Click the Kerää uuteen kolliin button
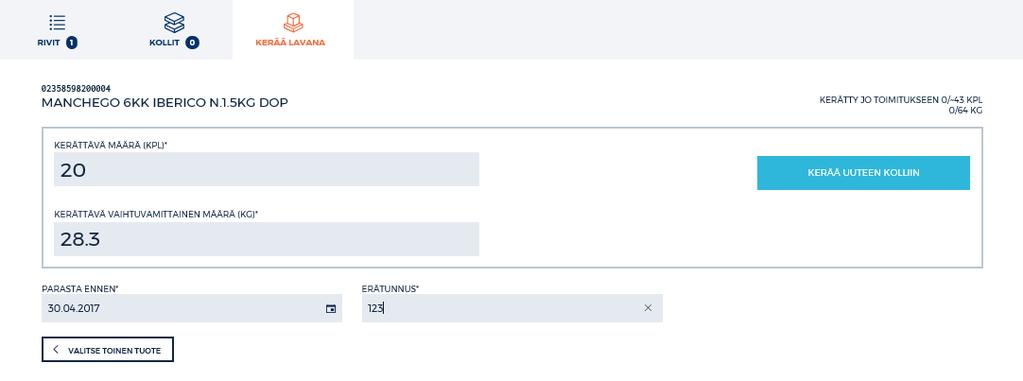1023x381 pixels. [x=863, y=173]
